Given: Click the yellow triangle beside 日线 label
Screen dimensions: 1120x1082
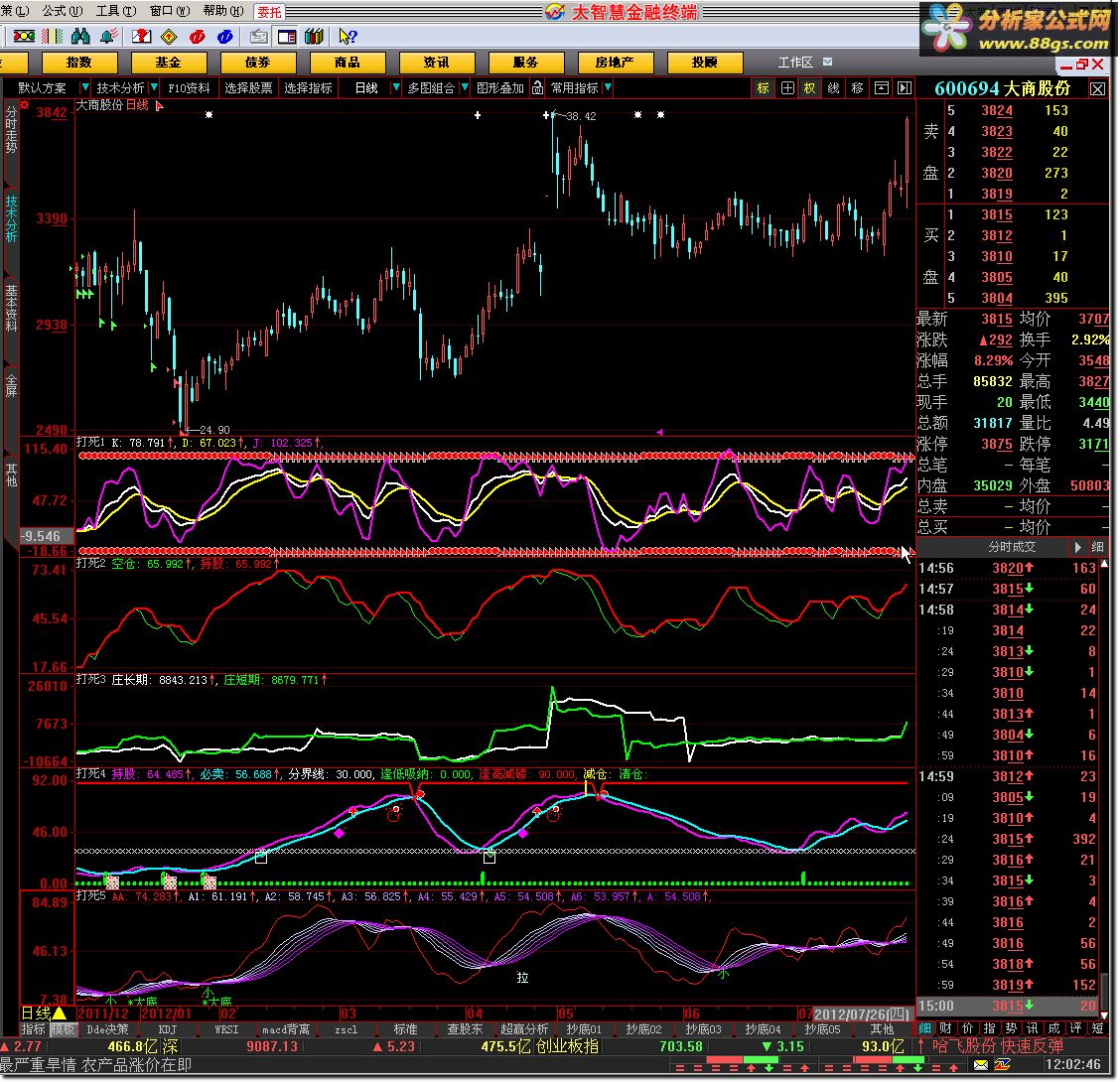Looking at the screenshot, I should [60, 1013].
